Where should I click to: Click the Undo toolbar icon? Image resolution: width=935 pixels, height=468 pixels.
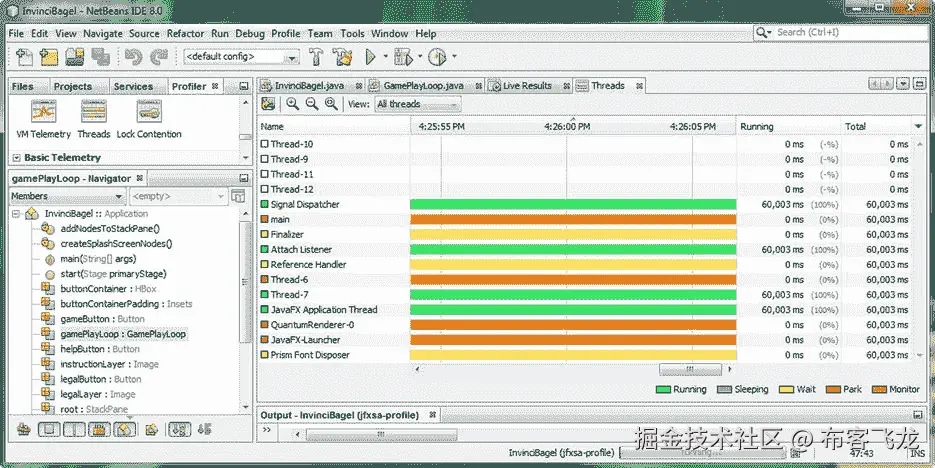[134, 57]
